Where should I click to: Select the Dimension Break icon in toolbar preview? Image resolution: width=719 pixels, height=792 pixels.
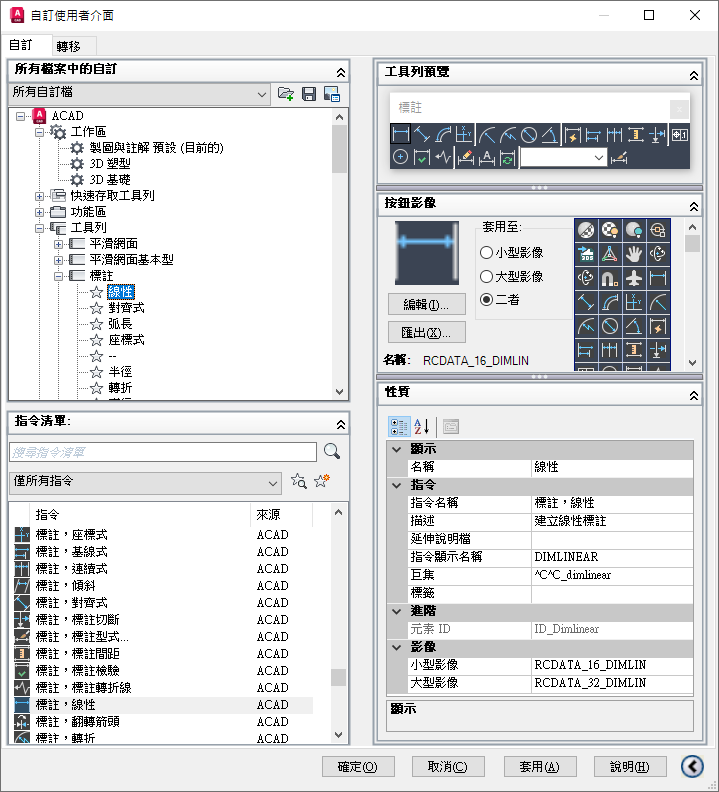pos(657,134)
